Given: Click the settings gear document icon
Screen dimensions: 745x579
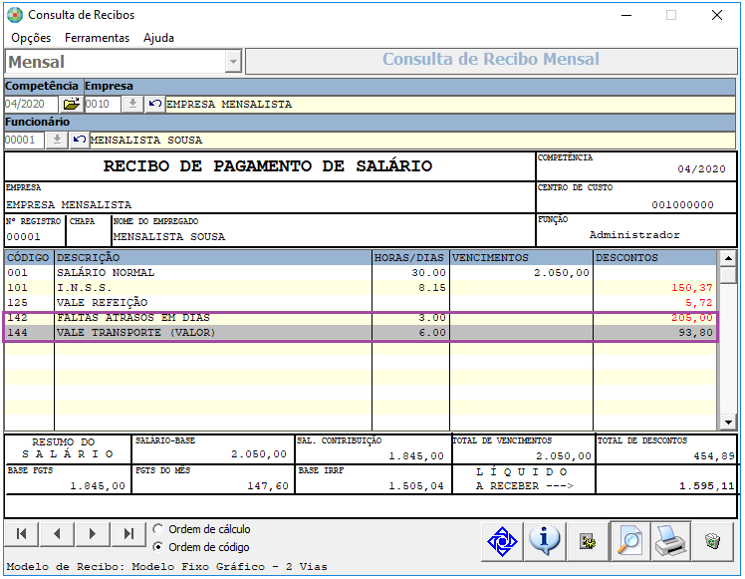Looking at the screenshot, I should coord(587,541).
